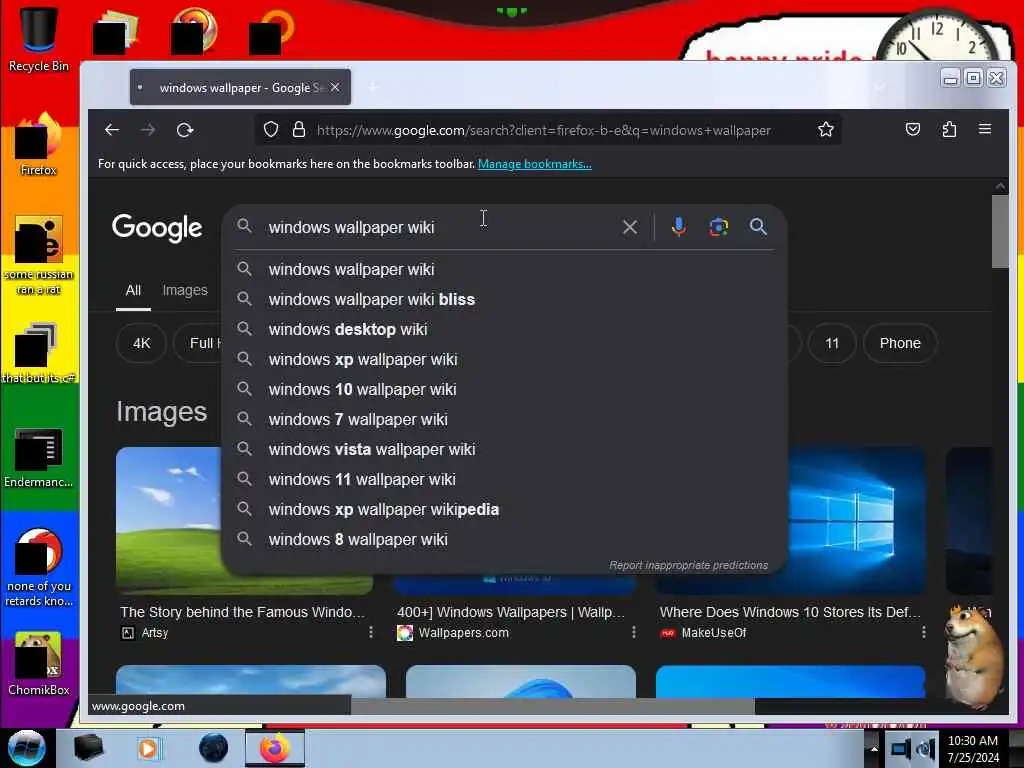
Task: Open 'Where Does Windows 10 Stores Its Def...' result
Action: point(790,612)
